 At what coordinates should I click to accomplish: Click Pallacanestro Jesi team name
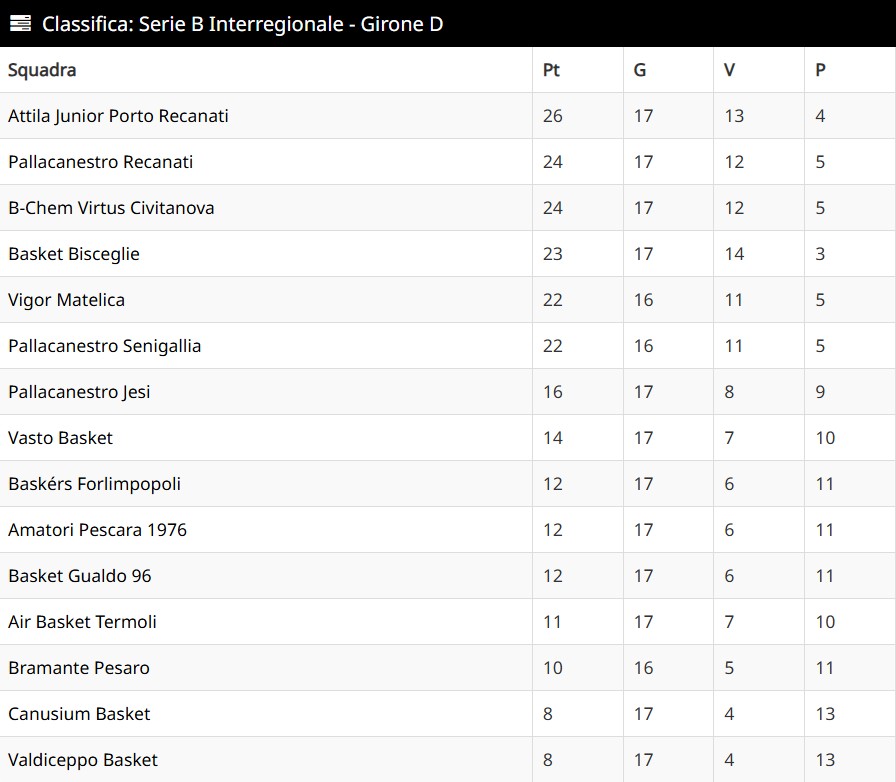tap(79, 392)
